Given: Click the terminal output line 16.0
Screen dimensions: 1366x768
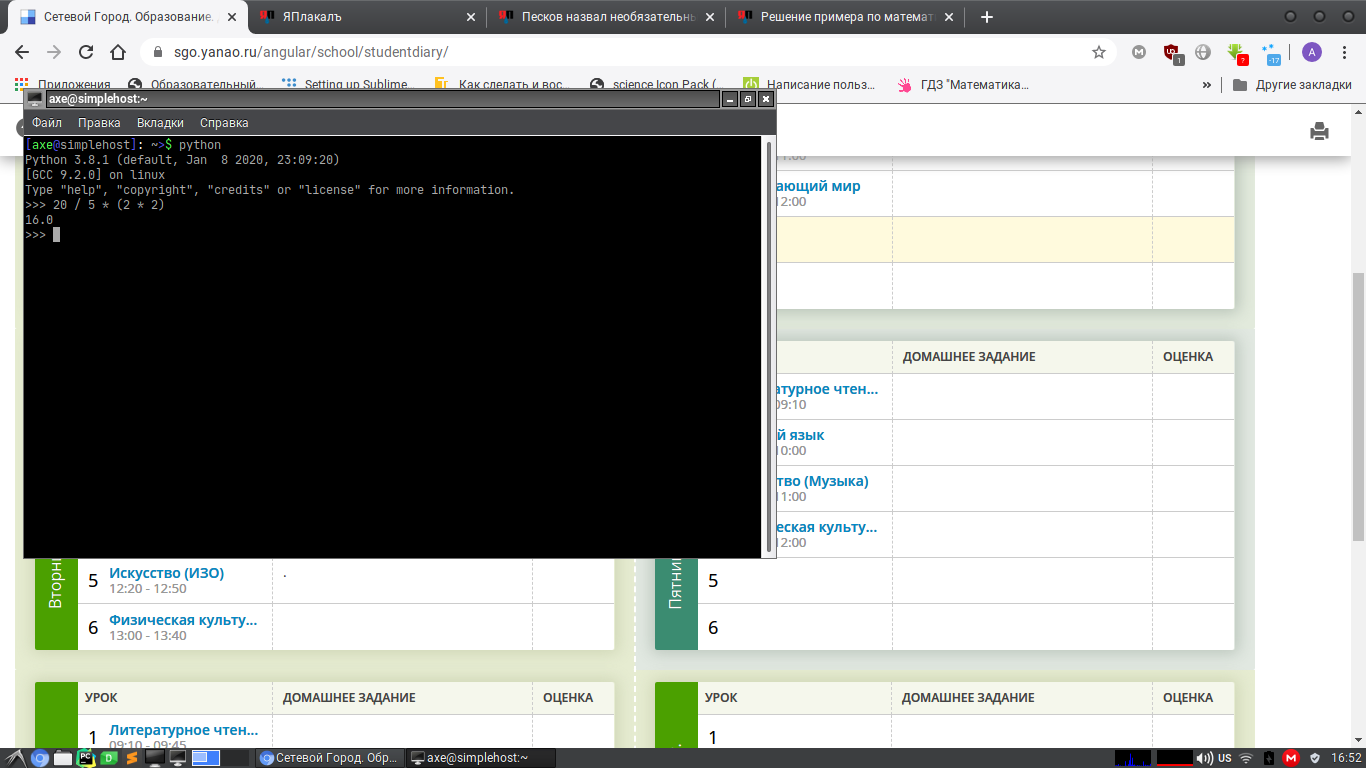Looking at the screenshot, I should (x=39, y=220).
